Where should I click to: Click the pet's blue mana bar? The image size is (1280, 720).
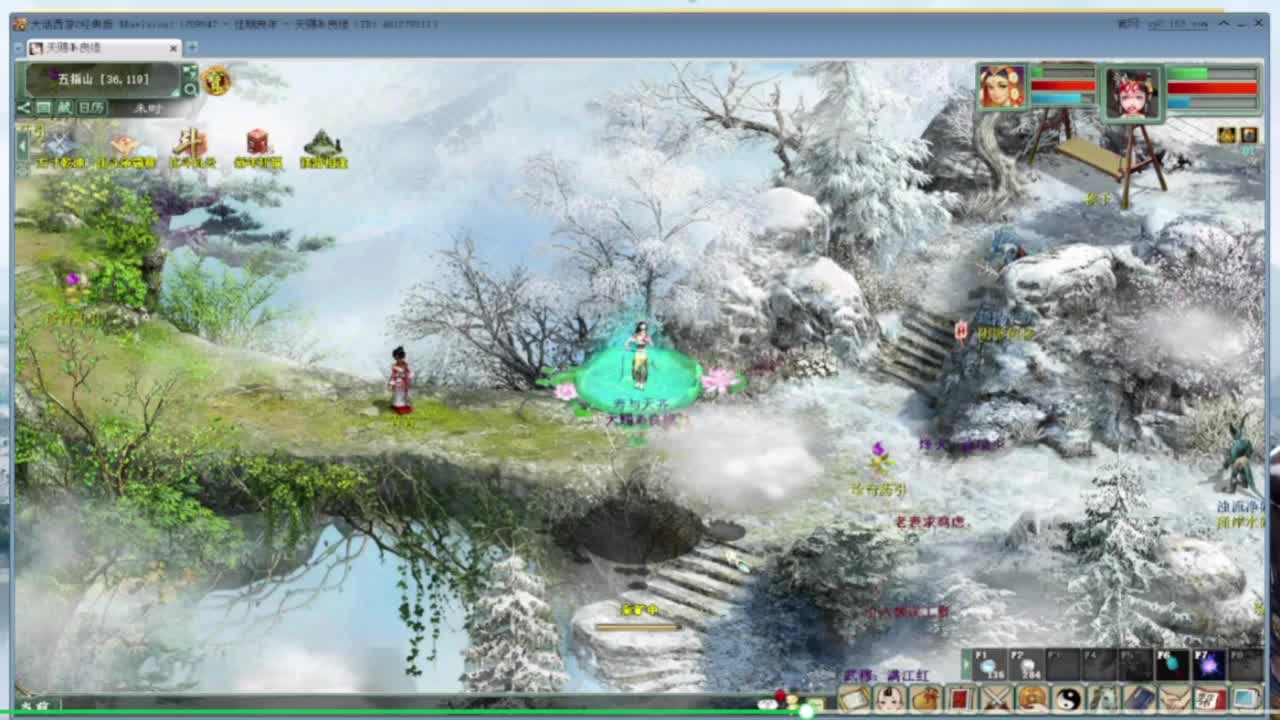pos(1212,102)
